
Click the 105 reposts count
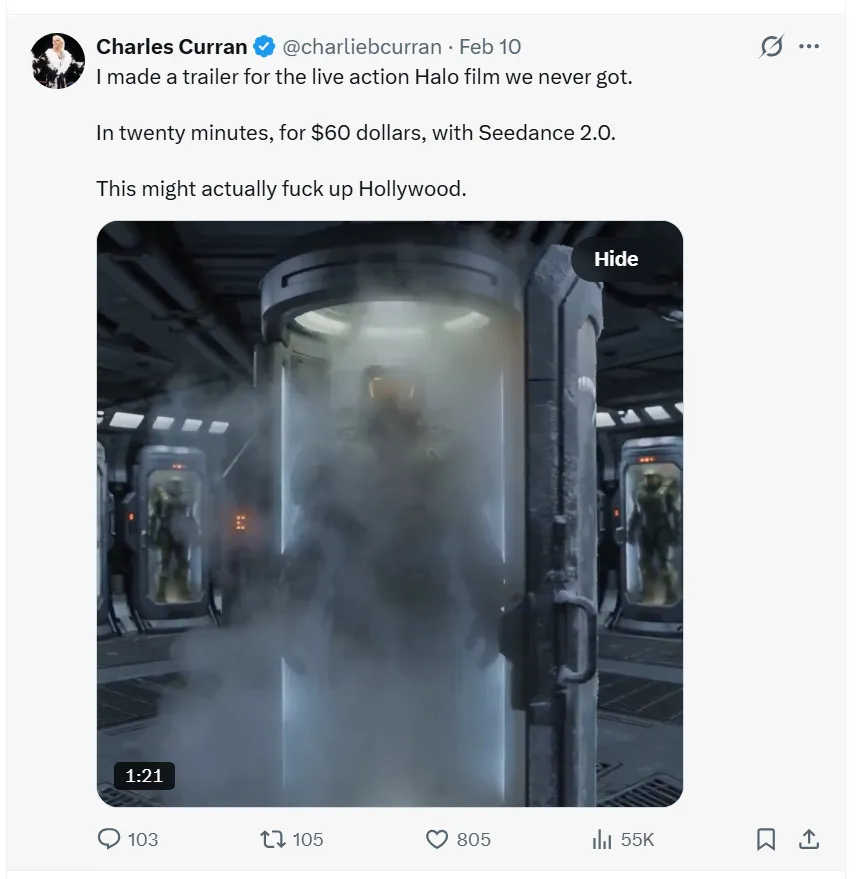click(x=308, y=839)
